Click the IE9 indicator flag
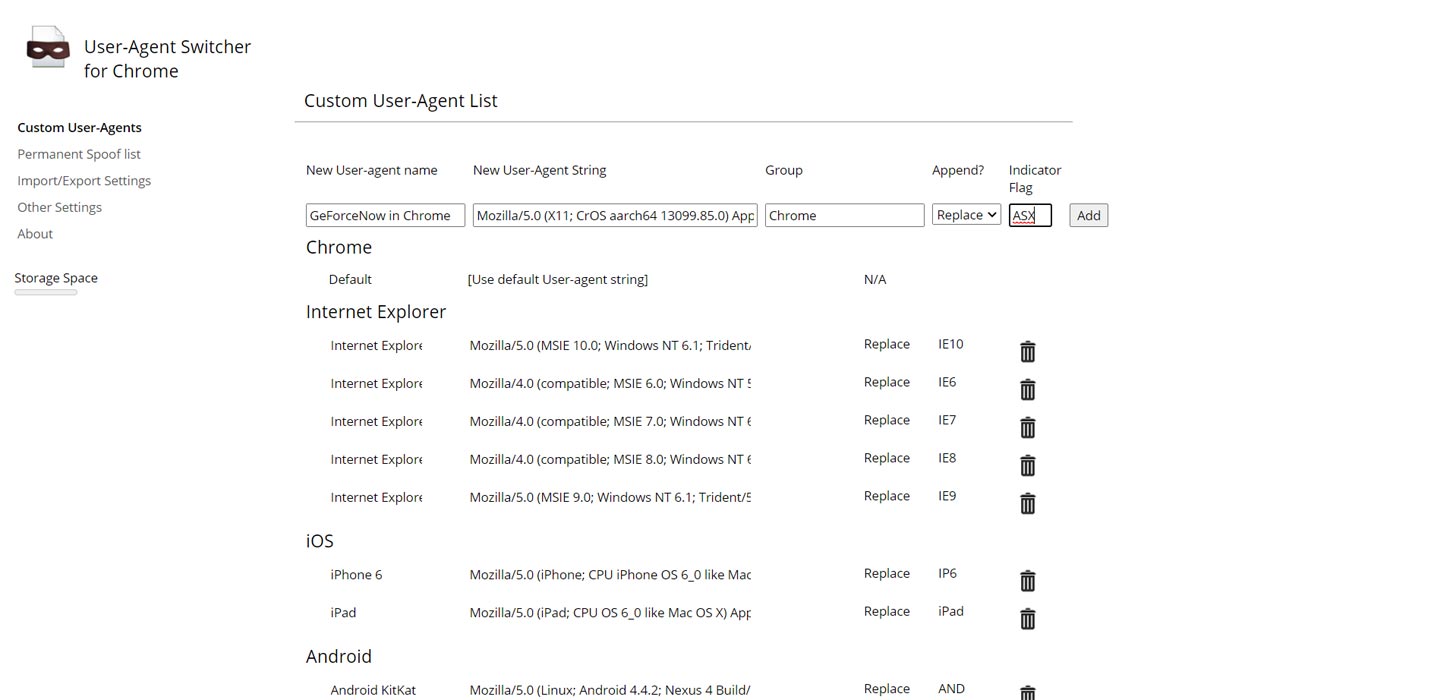This screenshot has height=700, width=1434. pyautogui.click(x=947, y=496)
